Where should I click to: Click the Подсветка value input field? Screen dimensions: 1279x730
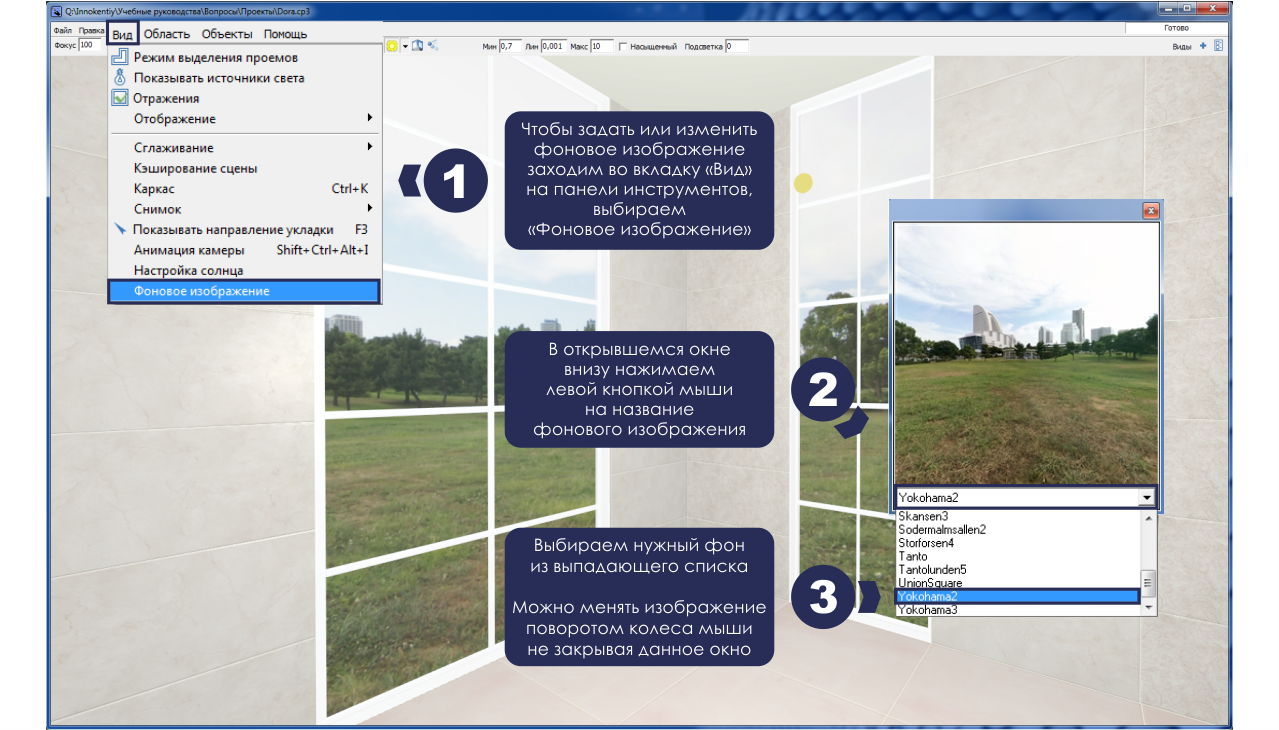[x=736, y=46]
